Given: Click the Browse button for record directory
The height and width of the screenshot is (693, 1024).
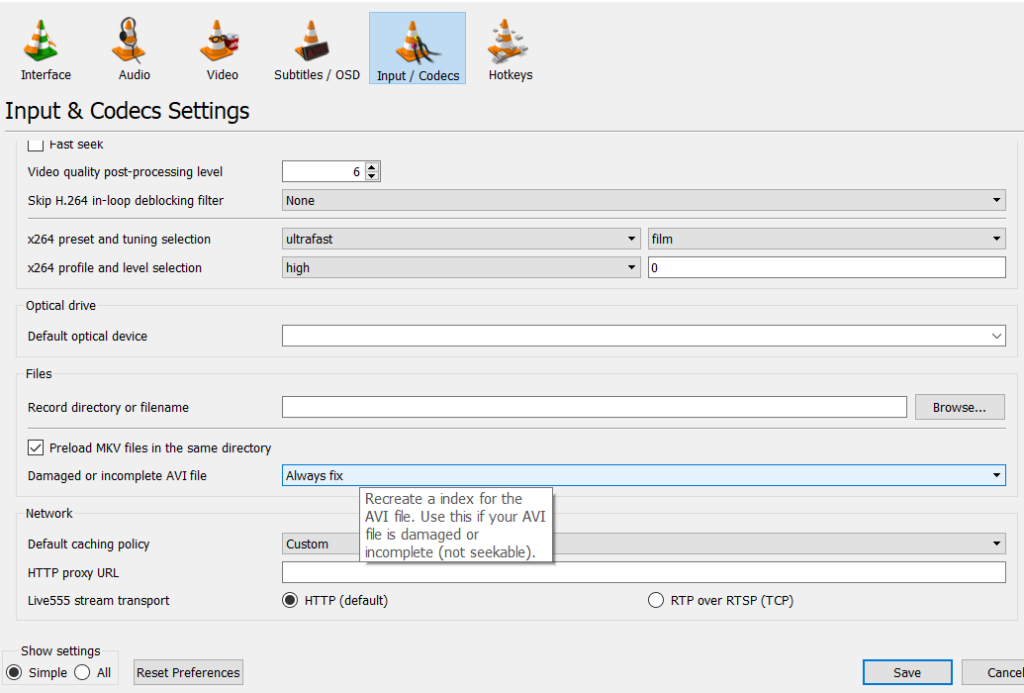Looking at the screenshot, I should pos(958,407).
